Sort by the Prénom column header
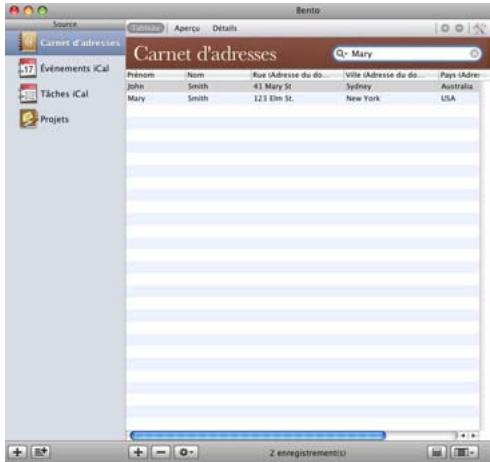 pos(155,75)
